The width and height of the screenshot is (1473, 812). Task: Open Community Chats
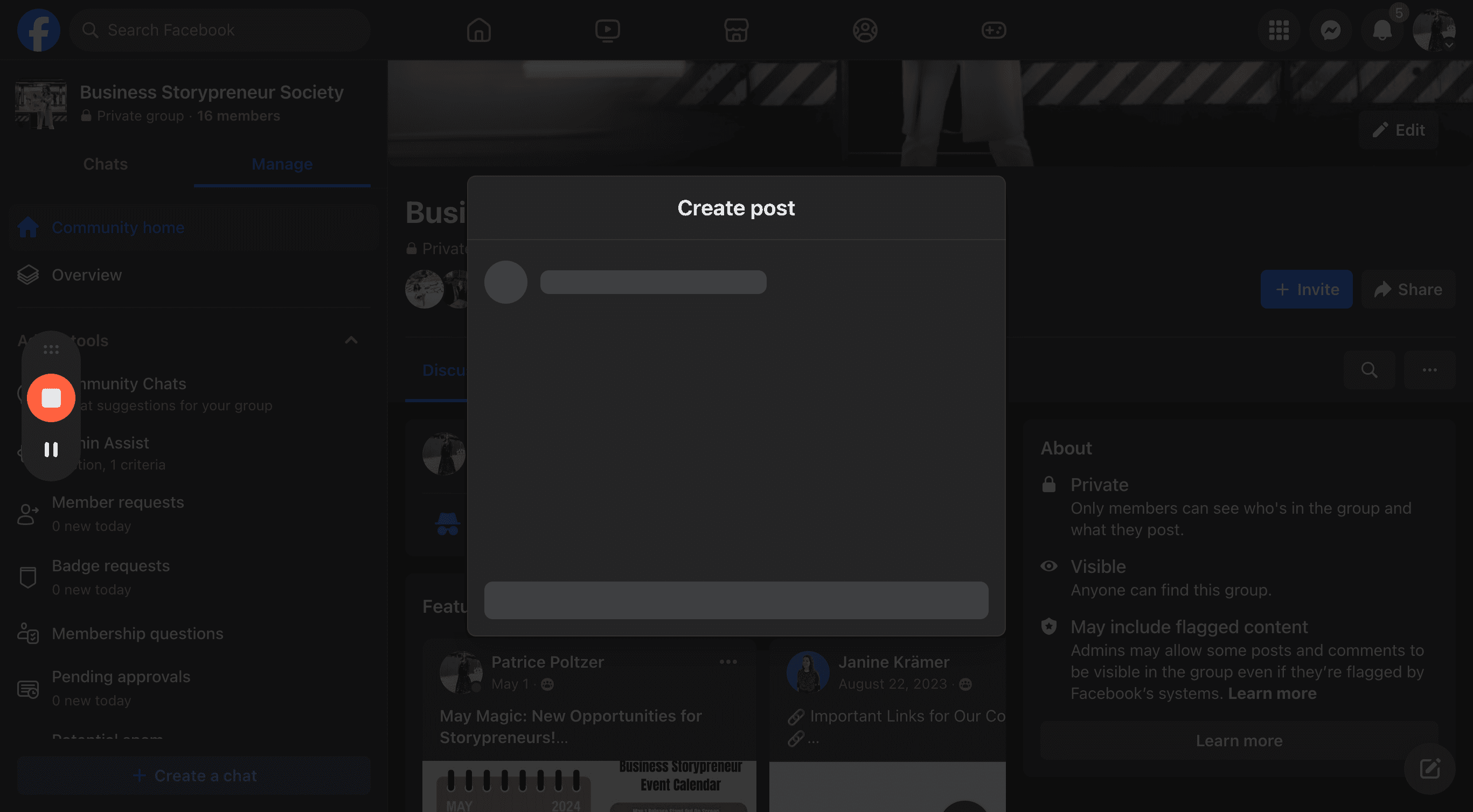tap(194, 394)
